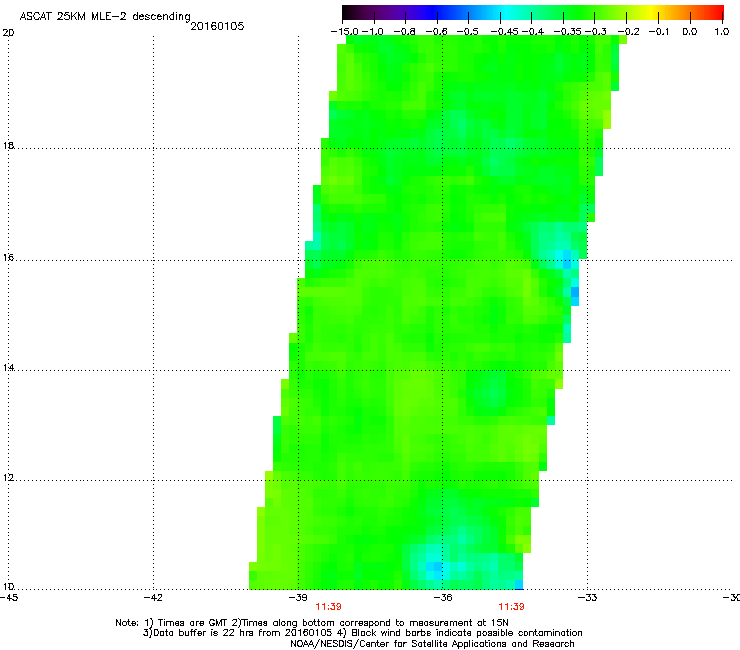Viewport: 740px width, 650px height.
Task: Click the color bar label '-0.45'
Action: coord(505,32)
